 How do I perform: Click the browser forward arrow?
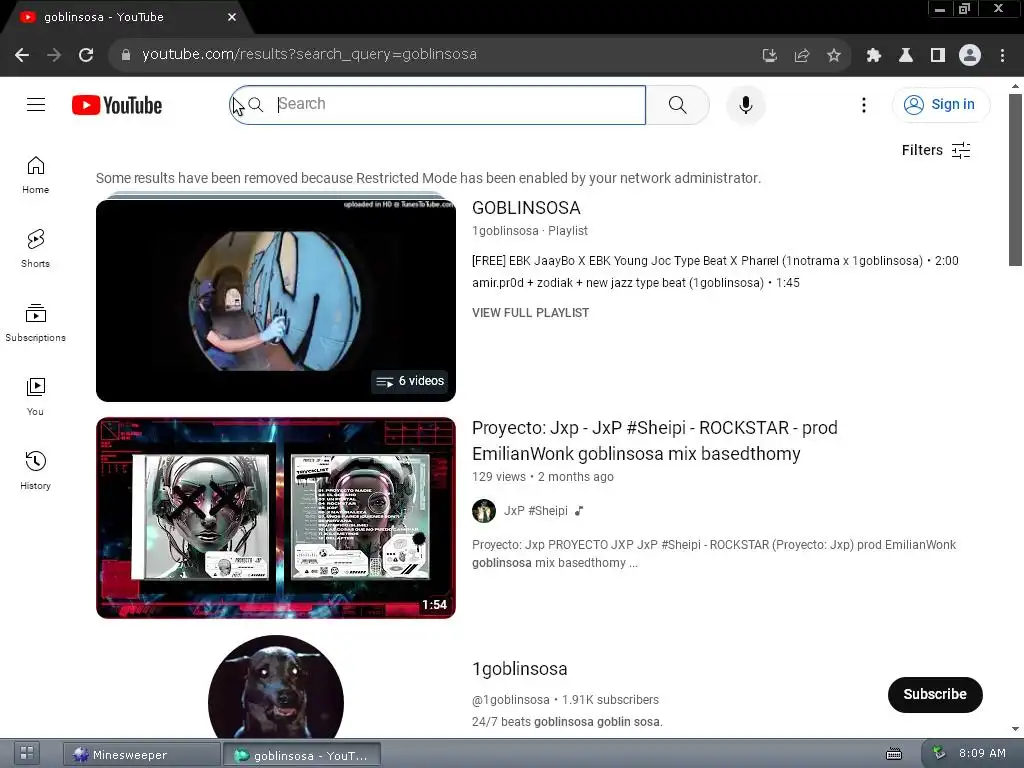[54, 55]
